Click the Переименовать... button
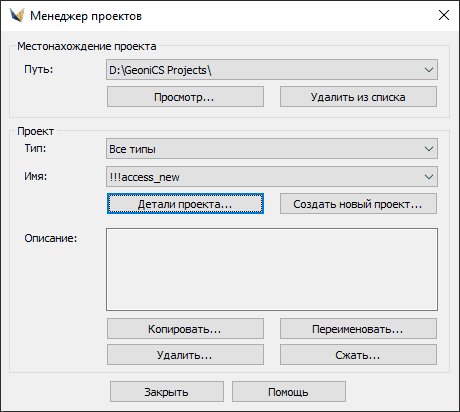460x412 pixels. 358,329
